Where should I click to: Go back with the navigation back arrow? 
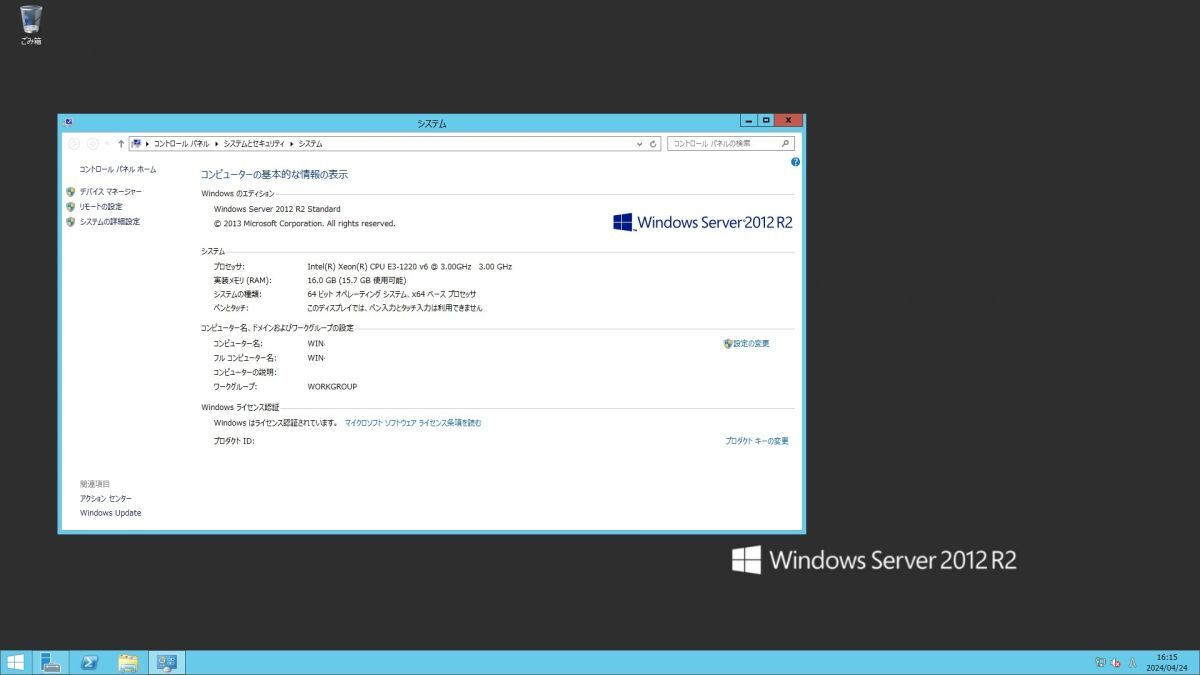[74, 144]
